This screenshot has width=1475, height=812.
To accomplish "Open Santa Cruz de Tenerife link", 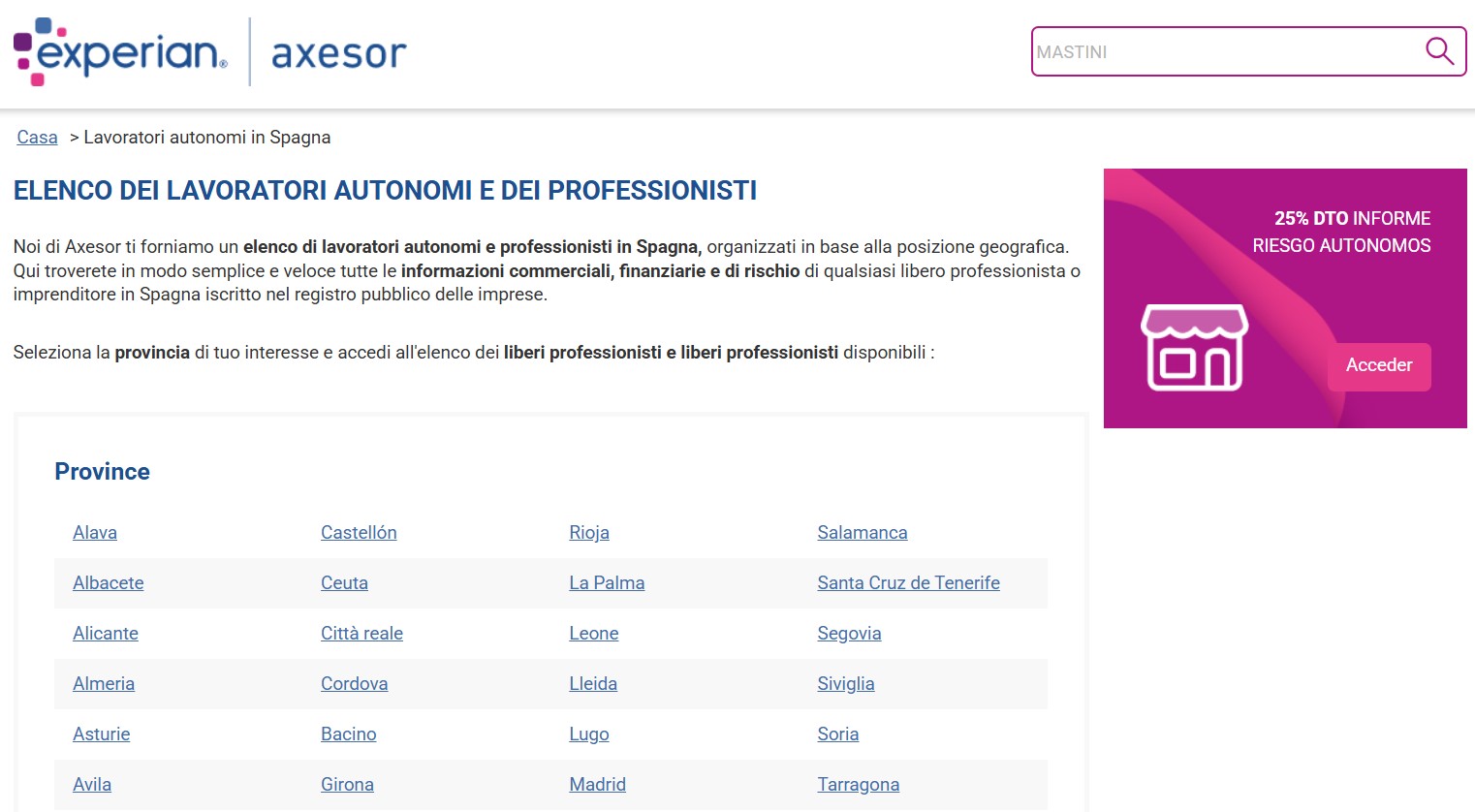I will coord(908,583).
